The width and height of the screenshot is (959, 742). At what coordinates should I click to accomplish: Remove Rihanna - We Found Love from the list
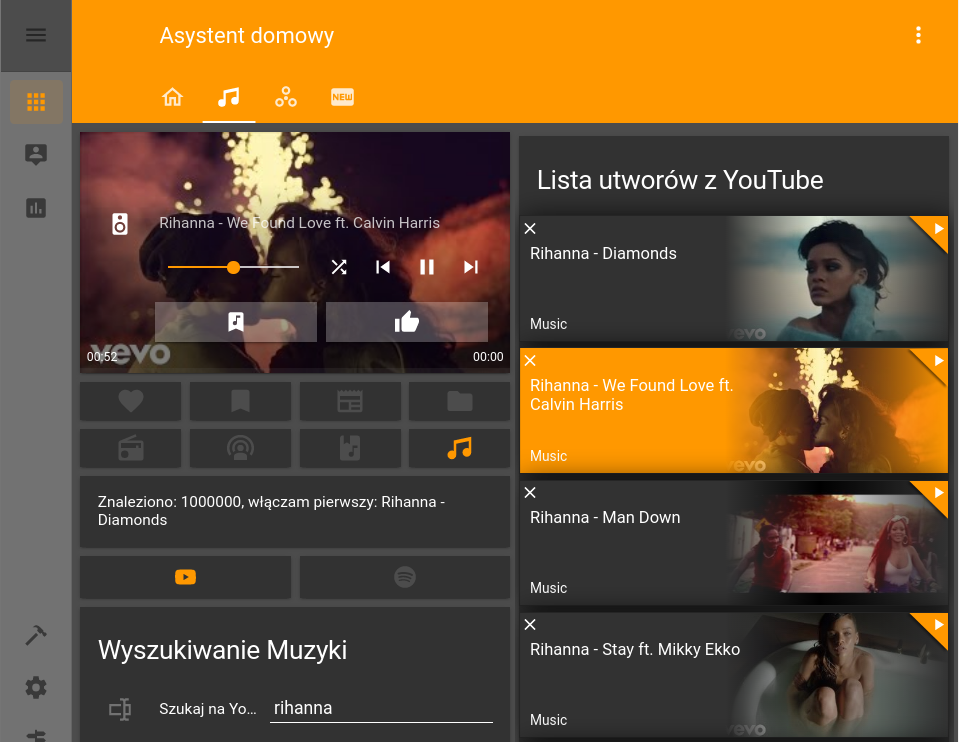530,361
